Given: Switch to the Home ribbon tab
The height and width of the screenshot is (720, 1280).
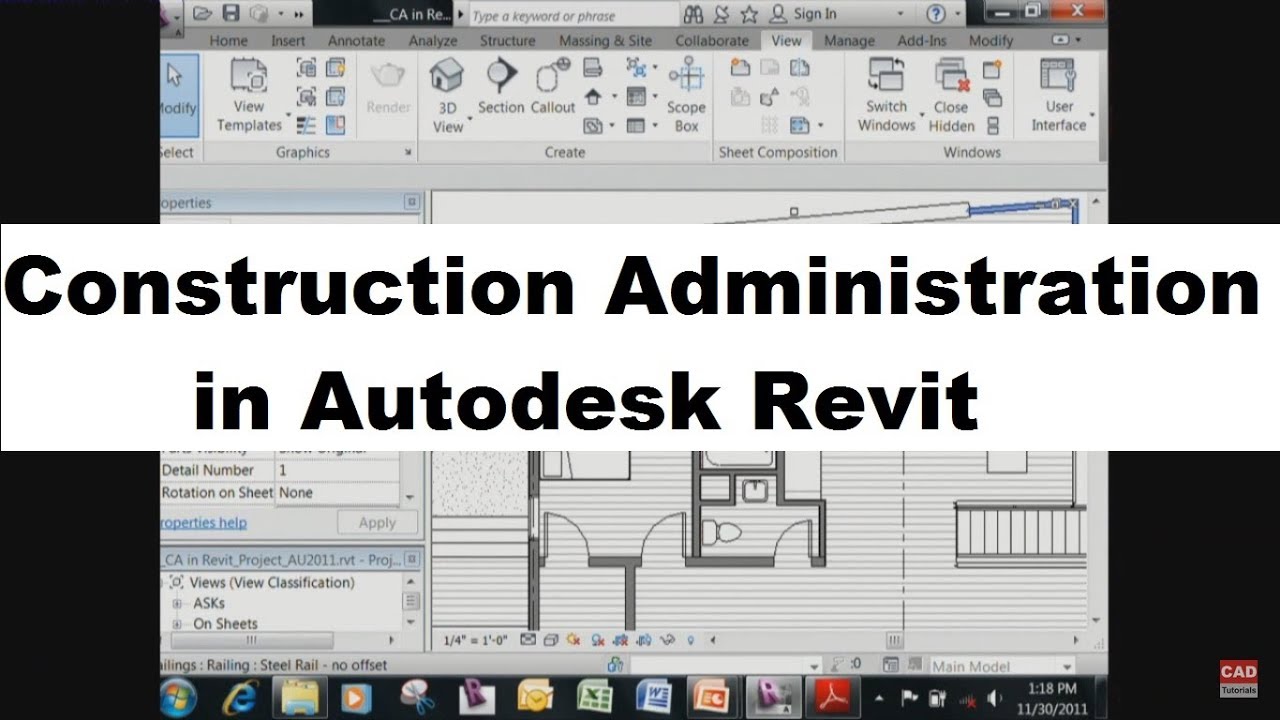Looking at the screenshot, I should (x=228, y=41).
